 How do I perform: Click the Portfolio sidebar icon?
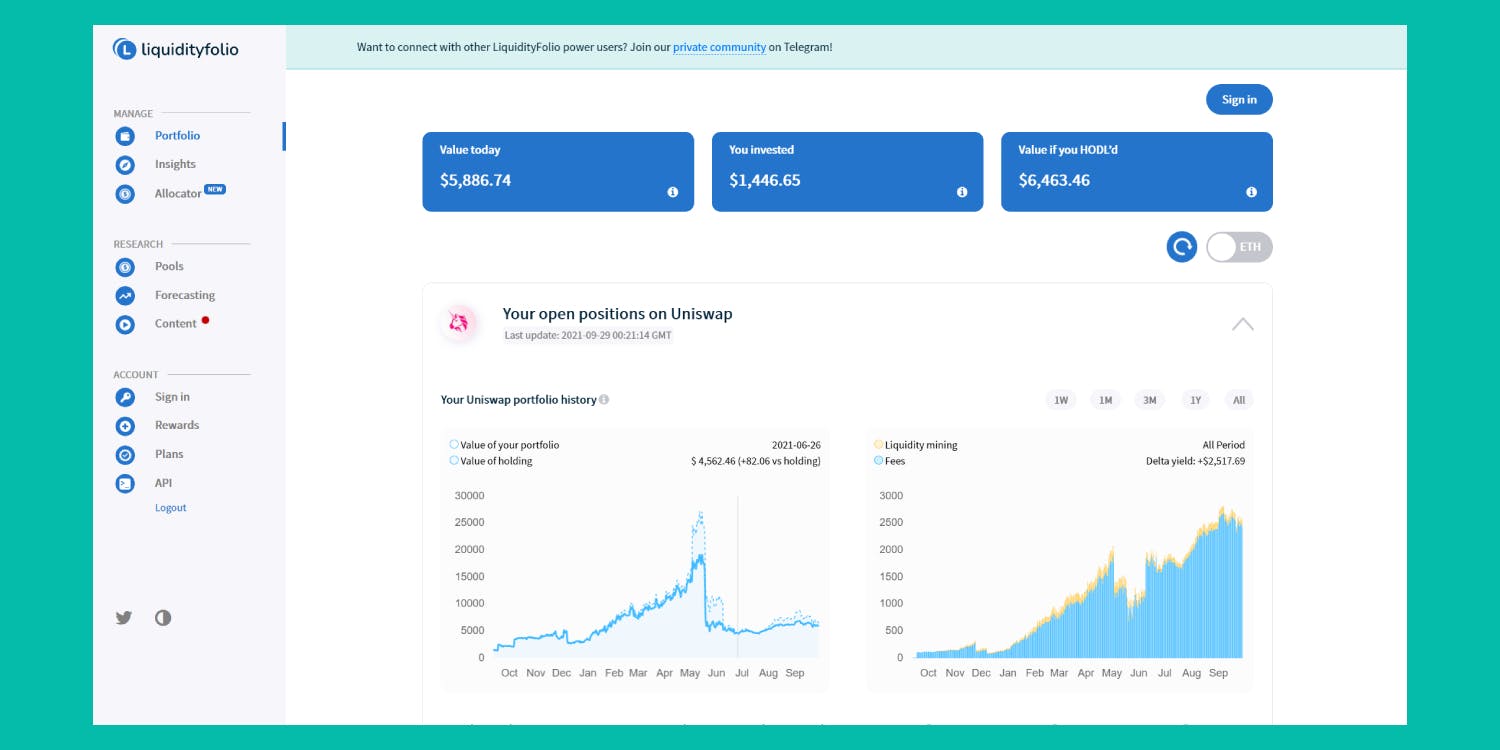[125, 136]
